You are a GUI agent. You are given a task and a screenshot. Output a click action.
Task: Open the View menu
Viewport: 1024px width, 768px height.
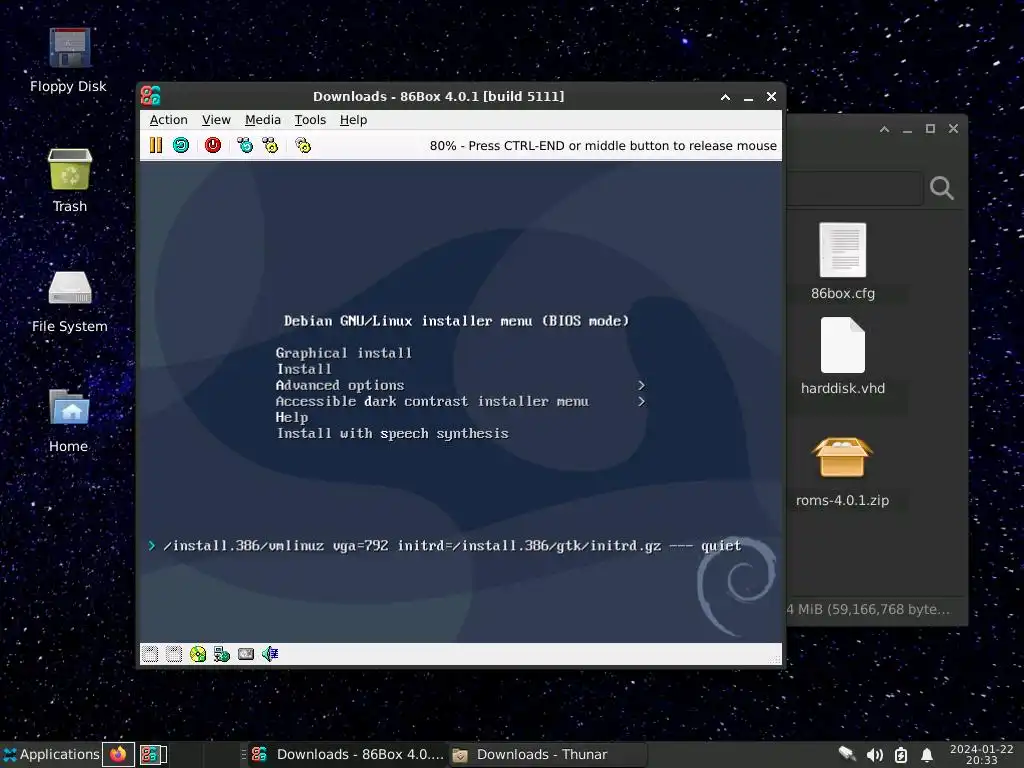coord(216,120)
